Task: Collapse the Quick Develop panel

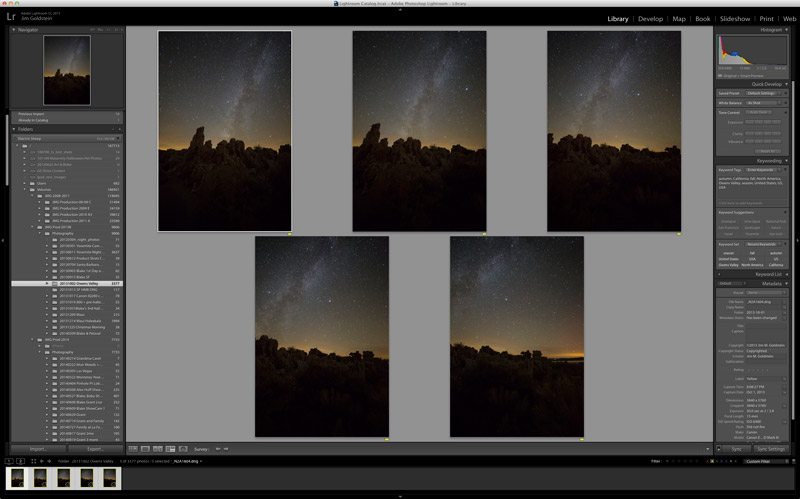Action: (x=786, y=84)
